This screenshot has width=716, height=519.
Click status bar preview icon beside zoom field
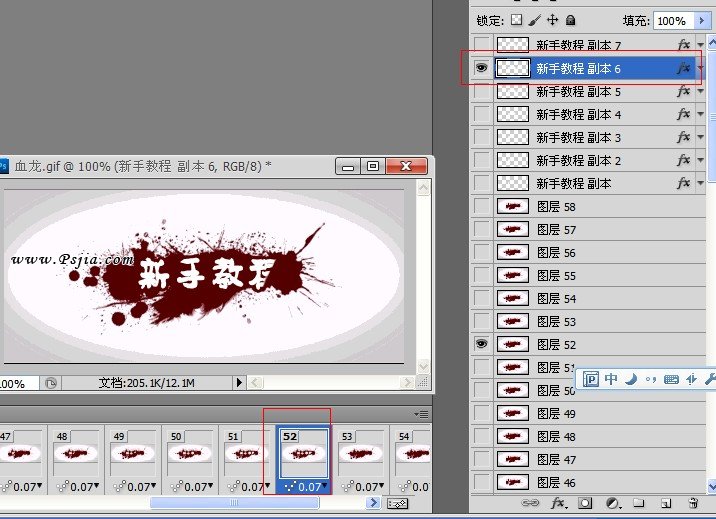pos(51,383)
